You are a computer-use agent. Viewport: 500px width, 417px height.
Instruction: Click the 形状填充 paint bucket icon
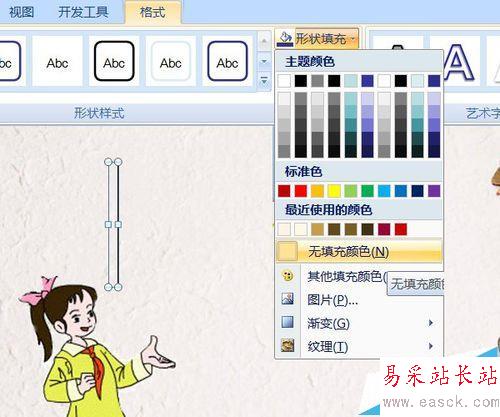click(285, 39)
